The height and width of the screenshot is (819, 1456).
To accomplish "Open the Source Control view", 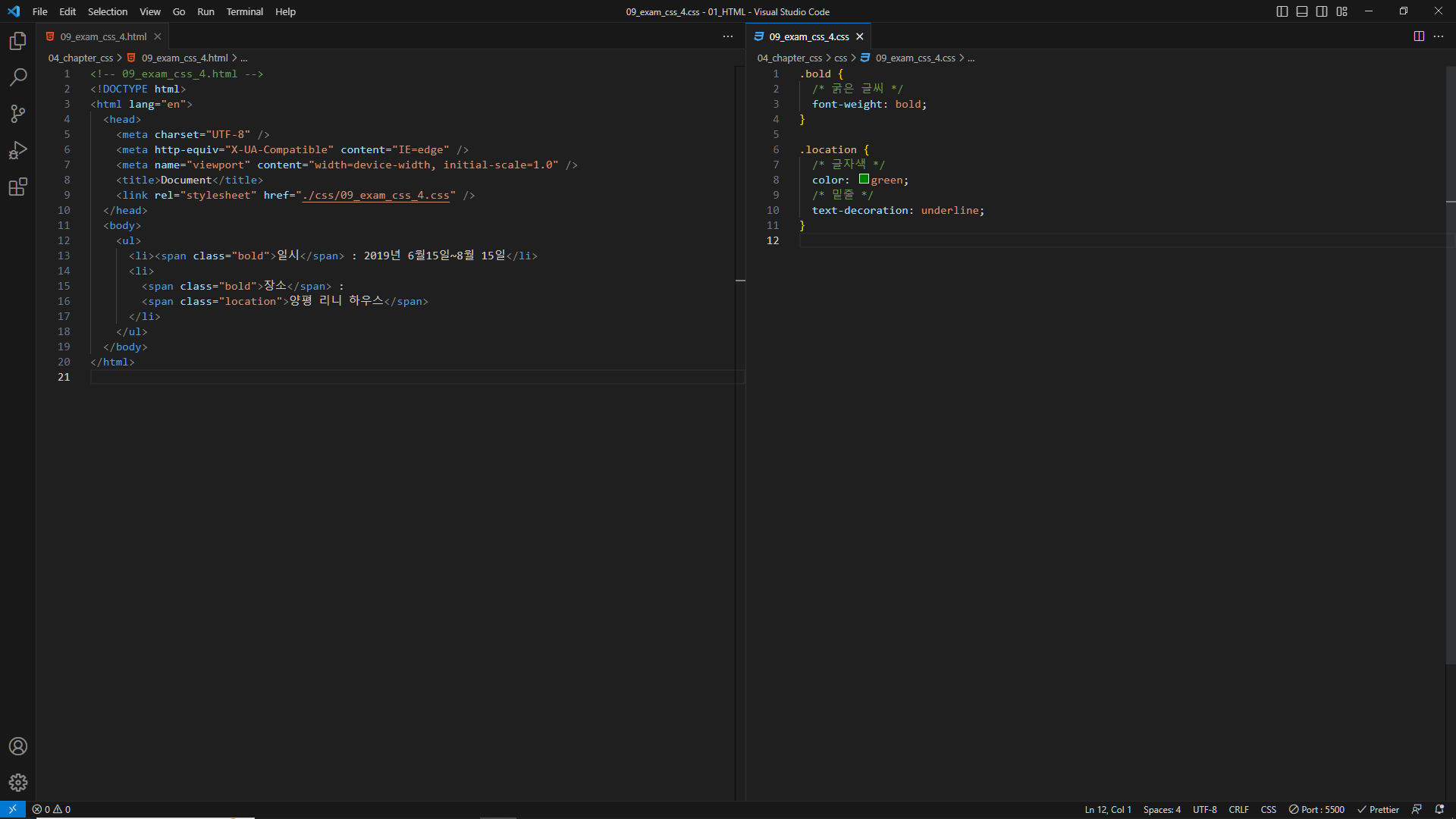I will [17, 114].
